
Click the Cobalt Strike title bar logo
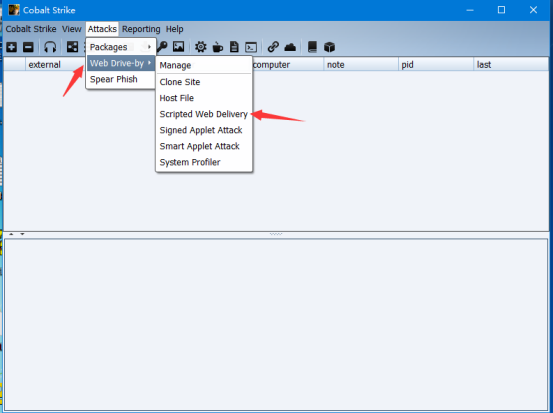14,10
